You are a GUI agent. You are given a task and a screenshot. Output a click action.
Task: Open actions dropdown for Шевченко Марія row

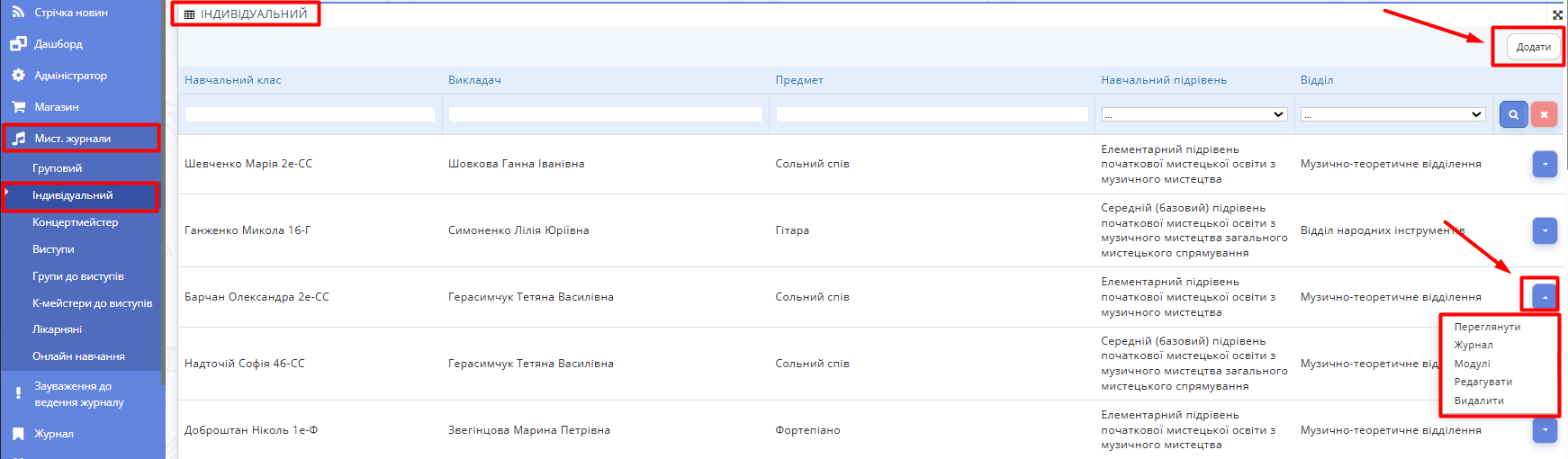tap(1545, 164)
